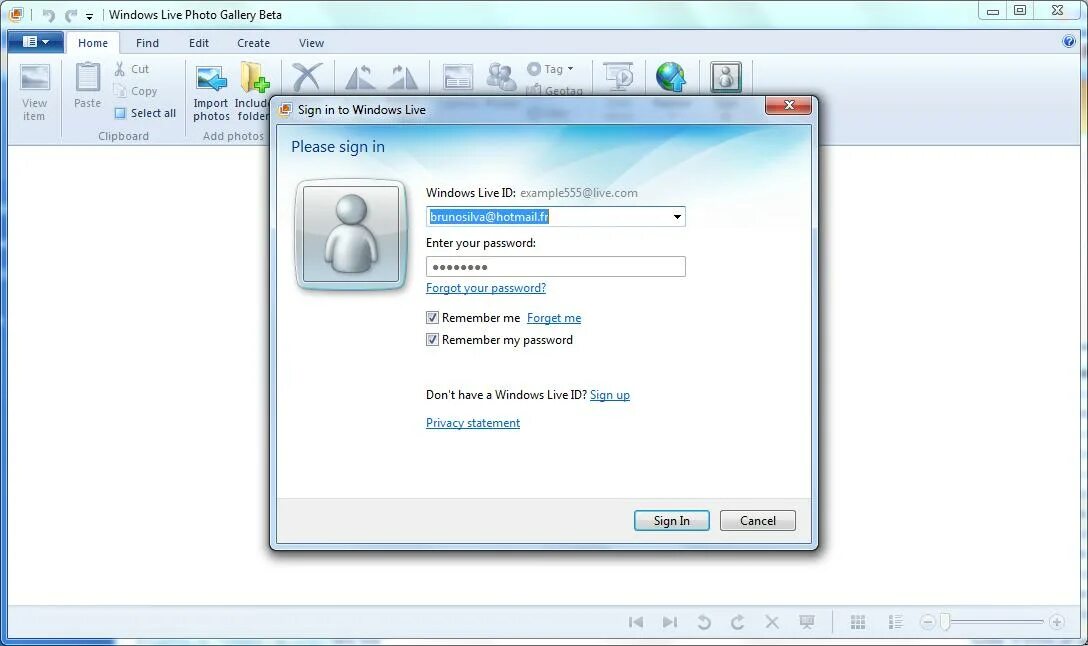This screenshot has height=646, width=1088.
Task: Open the slideshow from the ribbon
Action: coord(618,78)
